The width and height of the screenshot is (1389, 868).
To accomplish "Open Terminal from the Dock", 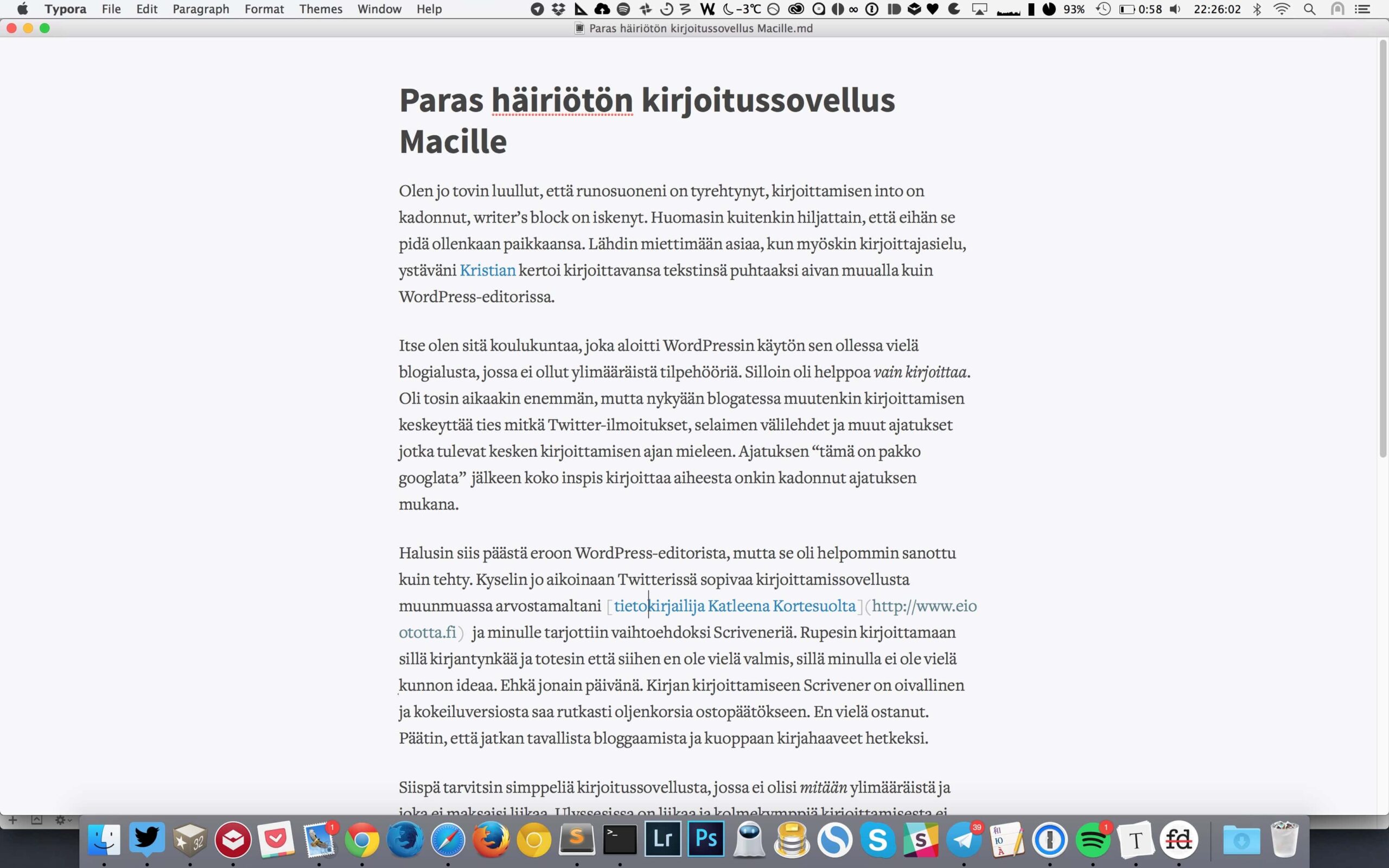I will (x=620, y=840).
